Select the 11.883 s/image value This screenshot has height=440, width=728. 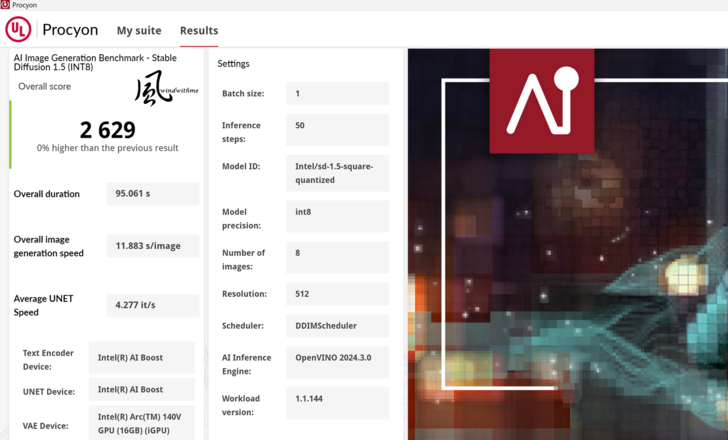click(153, 246)
